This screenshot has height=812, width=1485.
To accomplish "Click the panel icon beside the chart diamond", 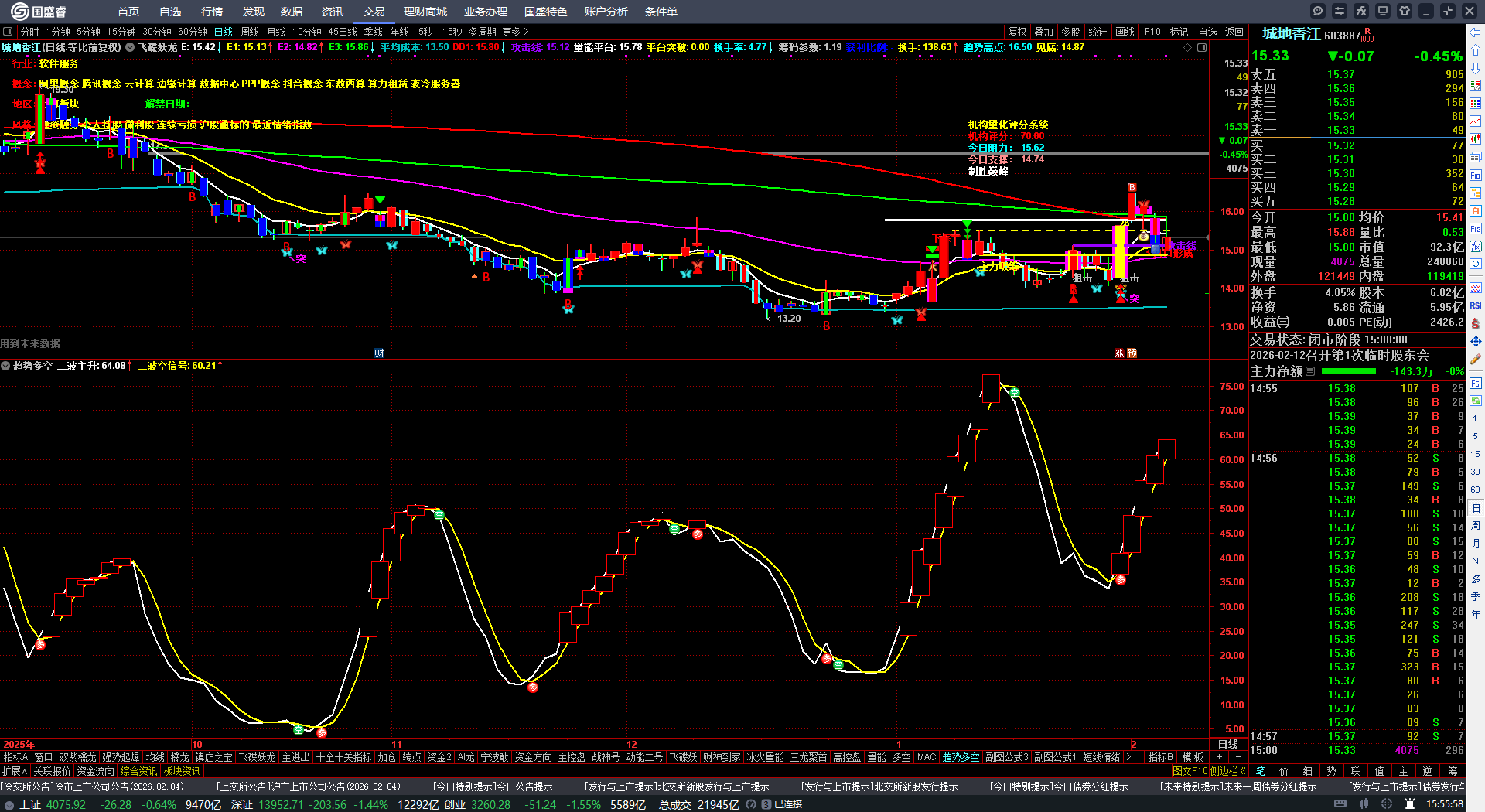I will point(1202,47).
